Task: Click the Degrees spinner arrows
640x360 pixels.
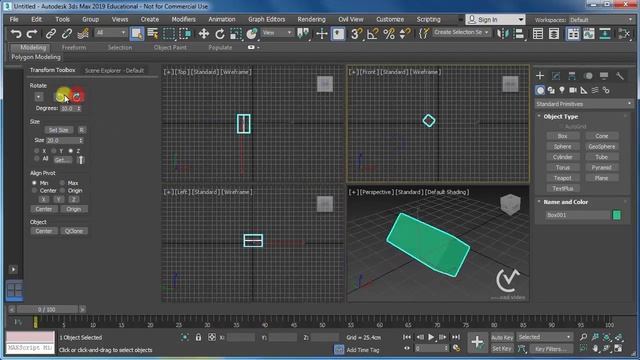Action: click(x=79, y=109)
